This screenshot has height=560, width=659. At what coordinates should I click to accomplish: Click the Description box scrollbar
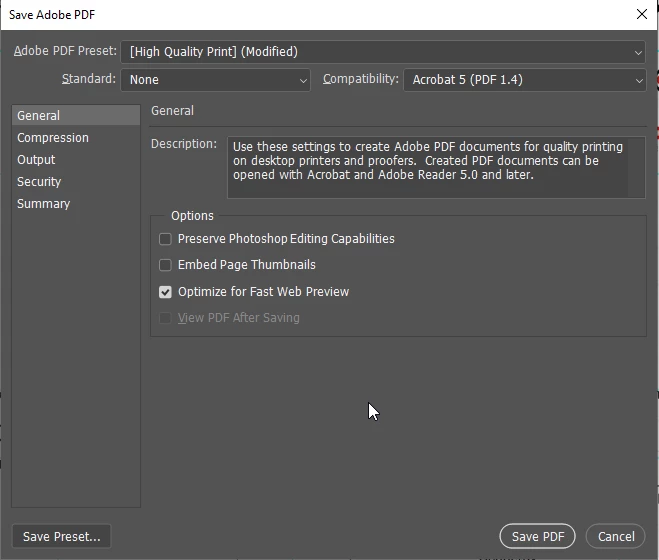click(636, 167)
